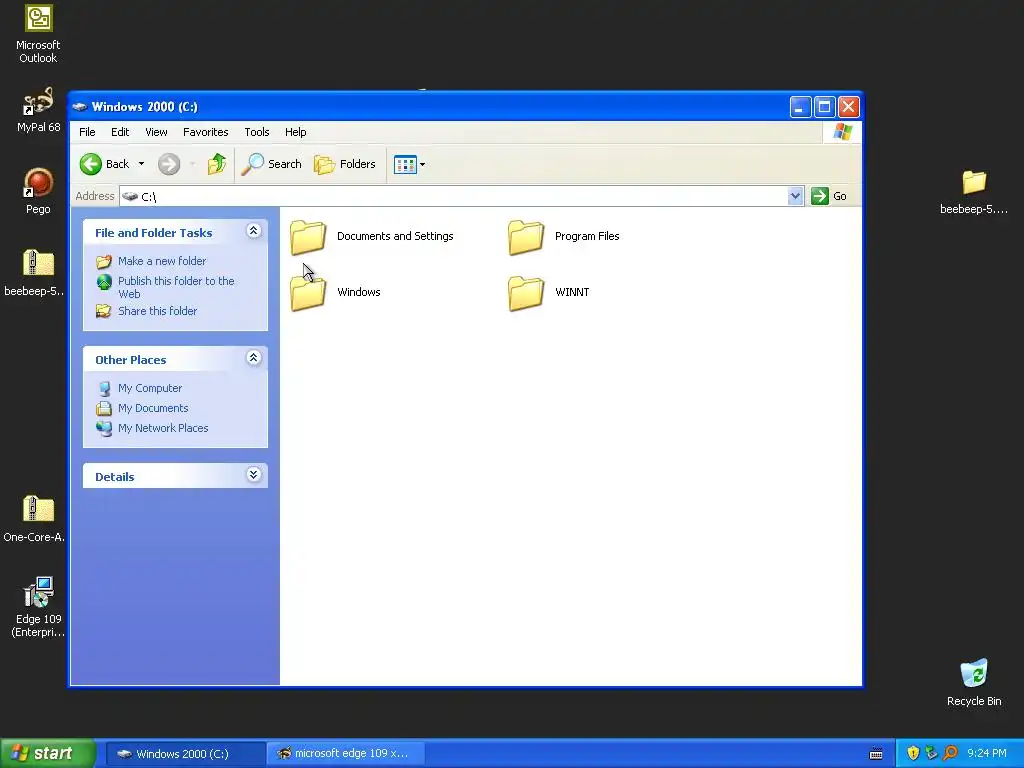Click the orange magnifier tray icon
This screenshot has width=1024, height=768.
[x=950, y=753]
